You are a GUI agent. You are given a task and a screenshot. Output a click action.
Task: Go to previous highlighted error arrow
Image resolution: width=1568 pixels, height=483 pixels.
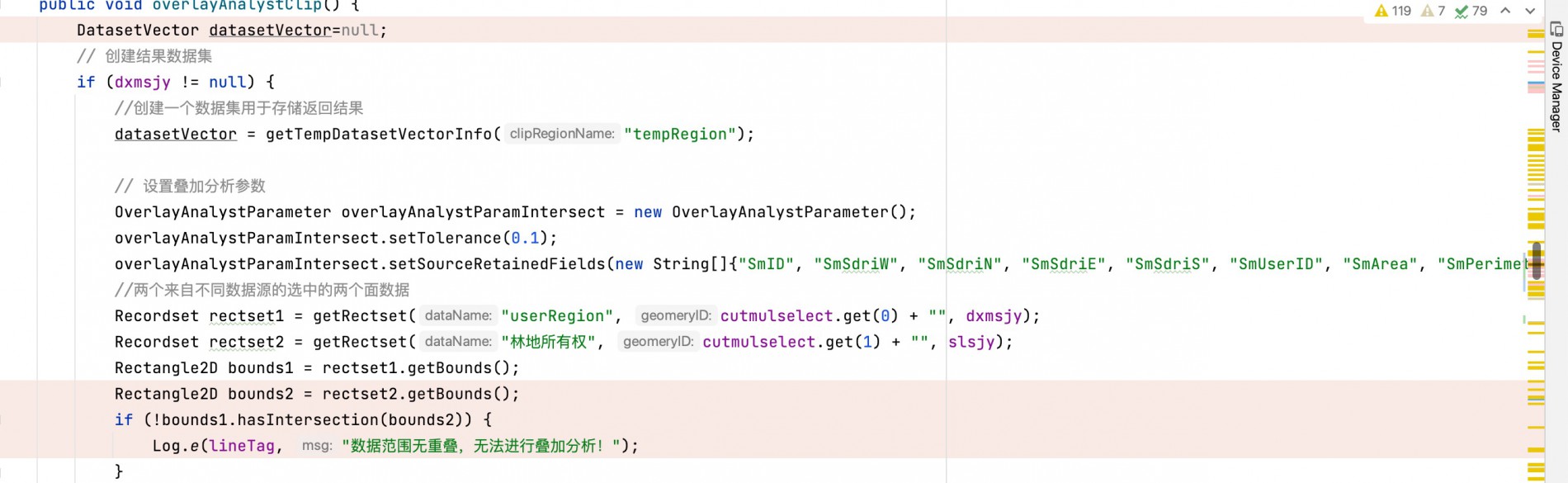pyautogui.click(x=1505, y=11)
